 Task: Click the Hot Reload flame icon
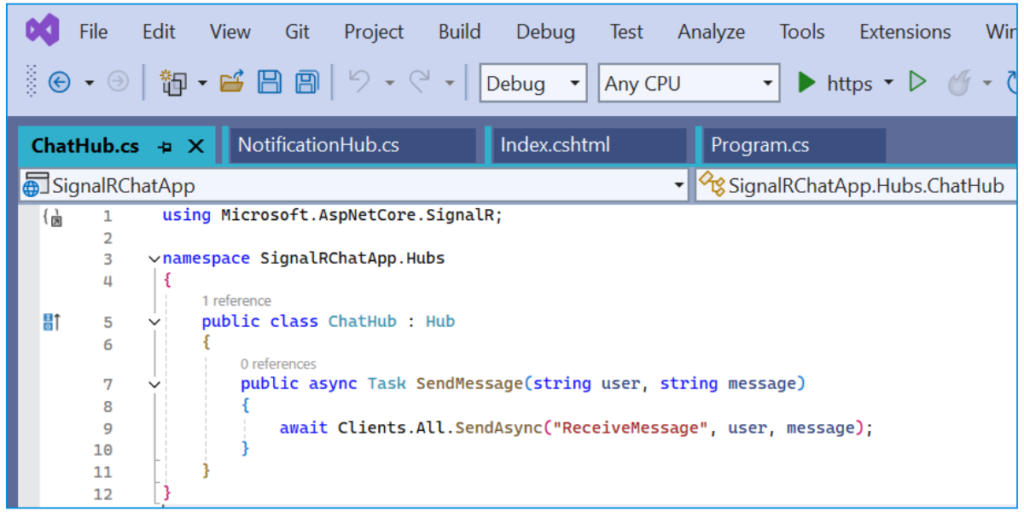pyautogui.click(x=958, y=84)
